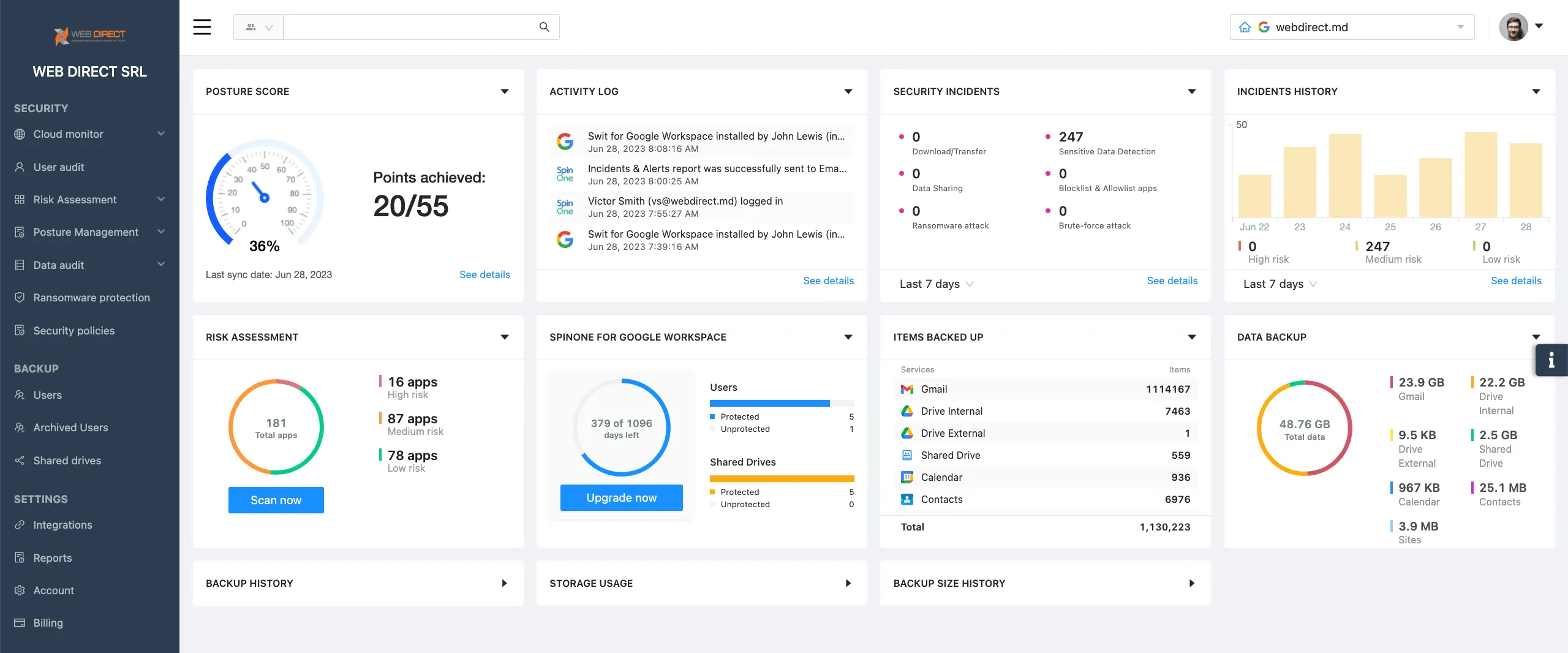Open the webdirect.md domain dropdown
This screenshot has height=653, width=1568.
pyautogui.click(x=1460, y=27)
